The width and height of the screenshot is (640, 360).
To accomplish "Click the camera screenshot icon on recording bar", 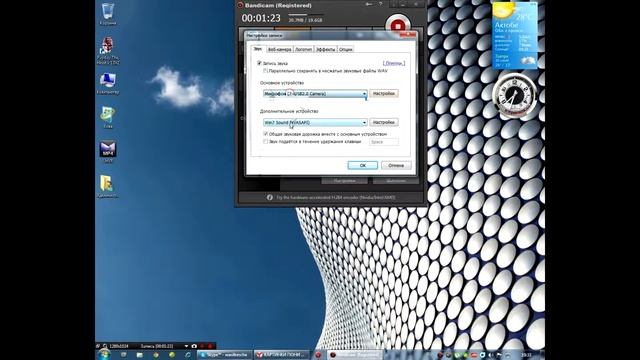I will (194, 346).
